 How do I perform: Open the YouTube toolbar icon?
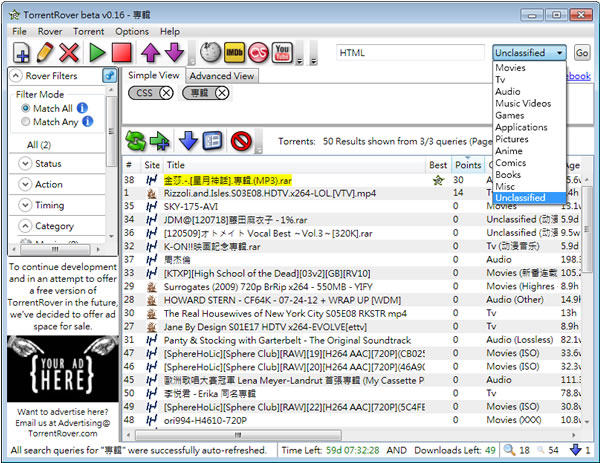pyautogui.click(x=283, y=53)
